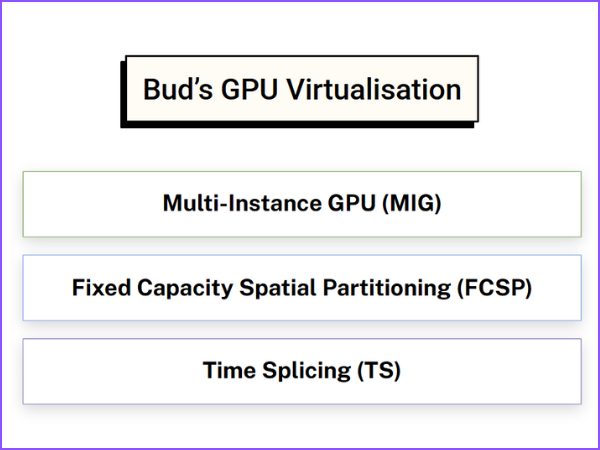Click the title box's black drop shadow
Image resolution: width=600 pixels, height=450 pixels.
coord(300,124)
